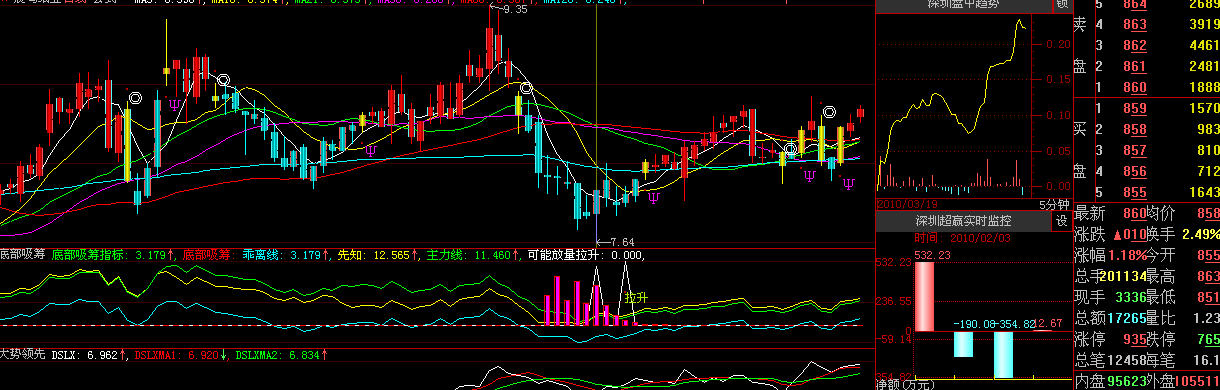Click the -190.08 cyan outflow bar

point(962,344)
